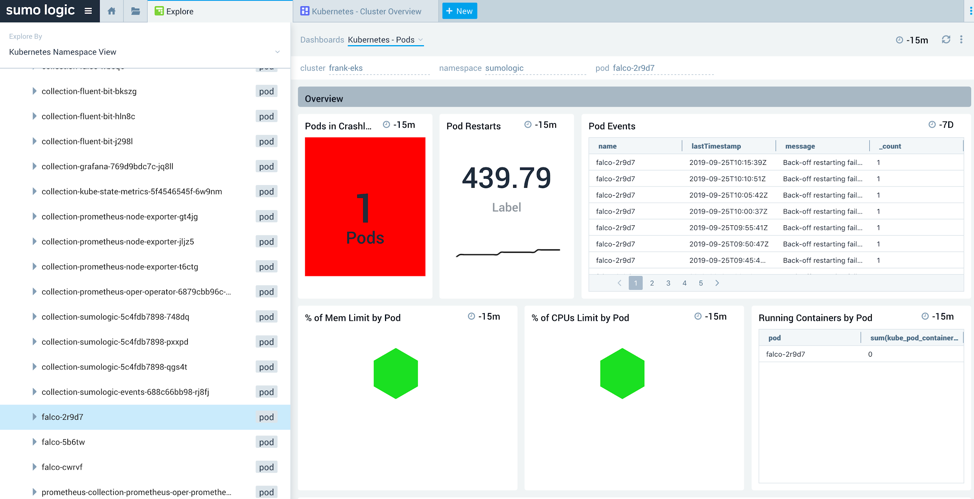
Task: Go to Pod Events page 5
Action: coord(701,283)
